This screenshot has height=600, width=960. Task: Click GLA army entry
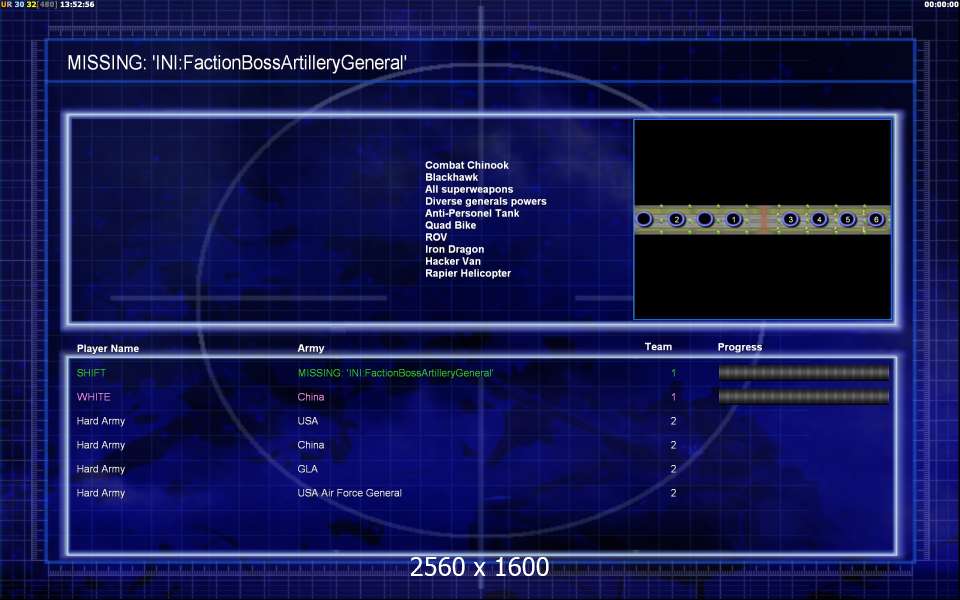[308, 469]
